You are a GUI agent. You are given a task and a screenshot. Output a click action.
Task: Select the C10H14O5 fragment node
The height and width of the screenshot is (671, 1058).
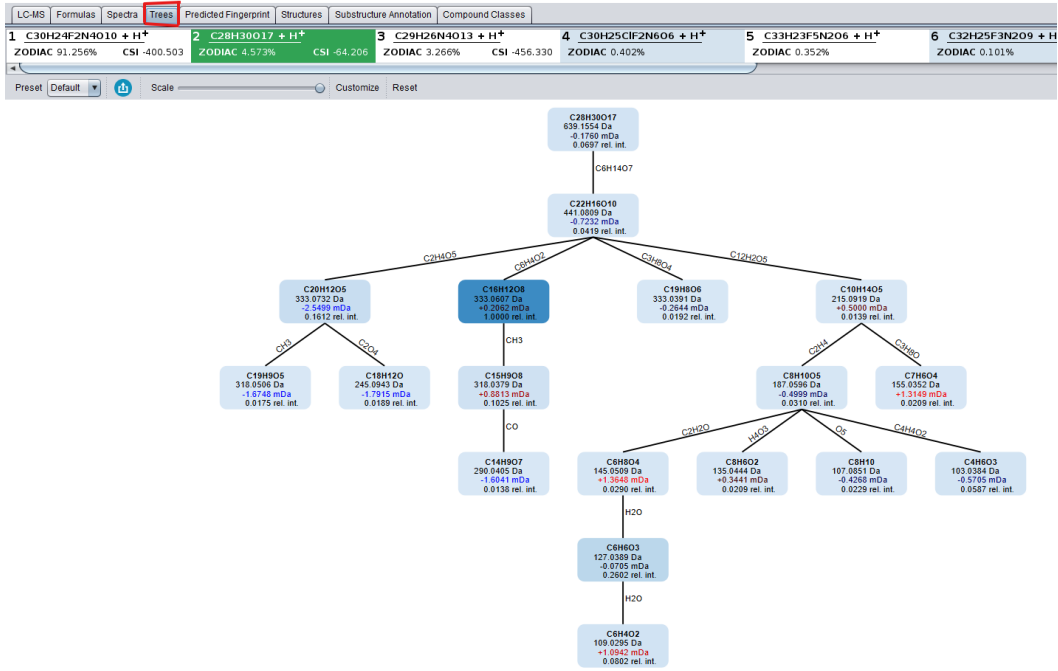[861, 302]
